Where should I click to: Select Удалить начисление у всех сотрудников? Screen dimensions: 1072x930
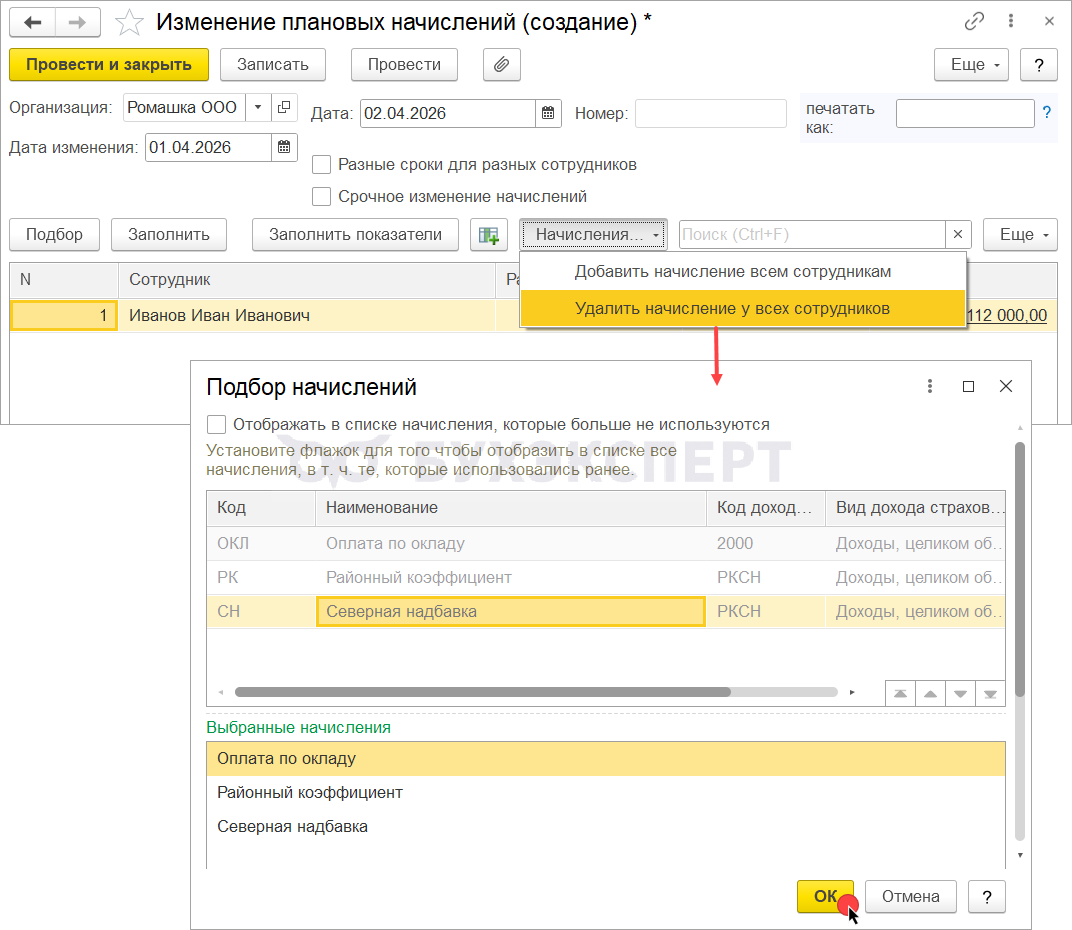point(732,308)
